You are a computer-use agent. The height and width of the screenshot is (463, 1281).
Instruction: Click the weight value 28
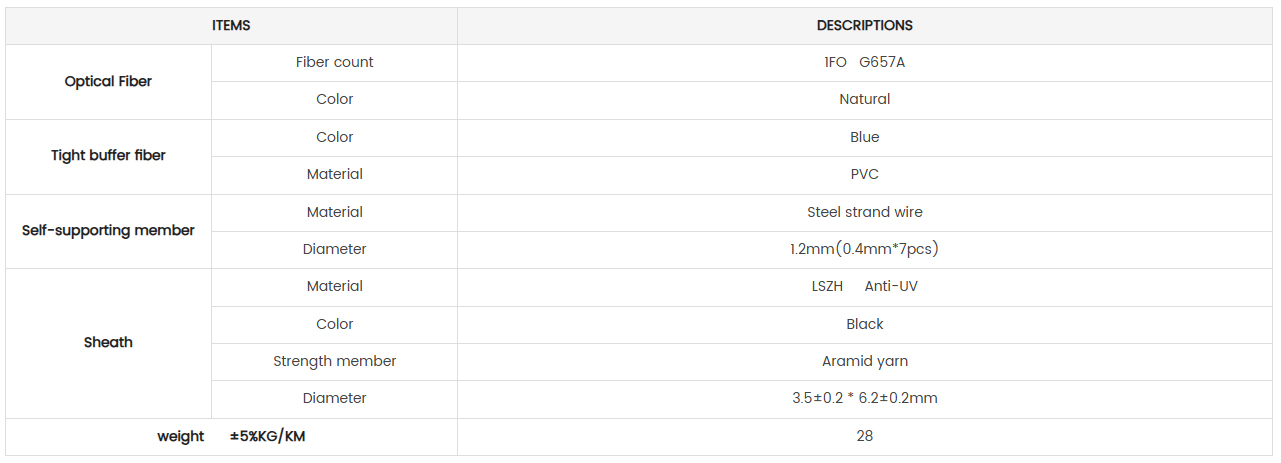(865, 436)
